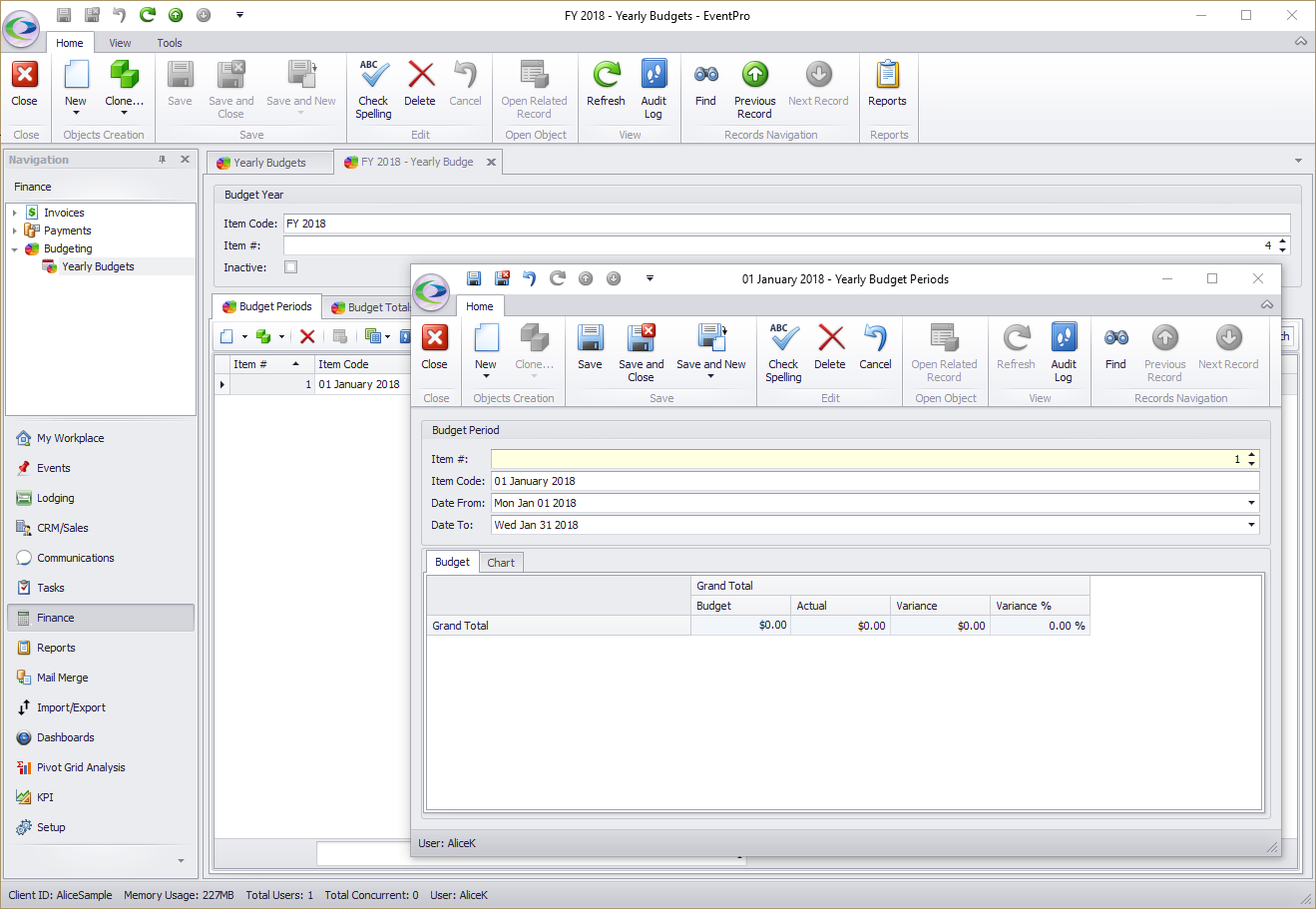The height and width of the screenshot is (909, 1316).
Task: Increase Item # value in Budget Period
Action: point(1252,454)
